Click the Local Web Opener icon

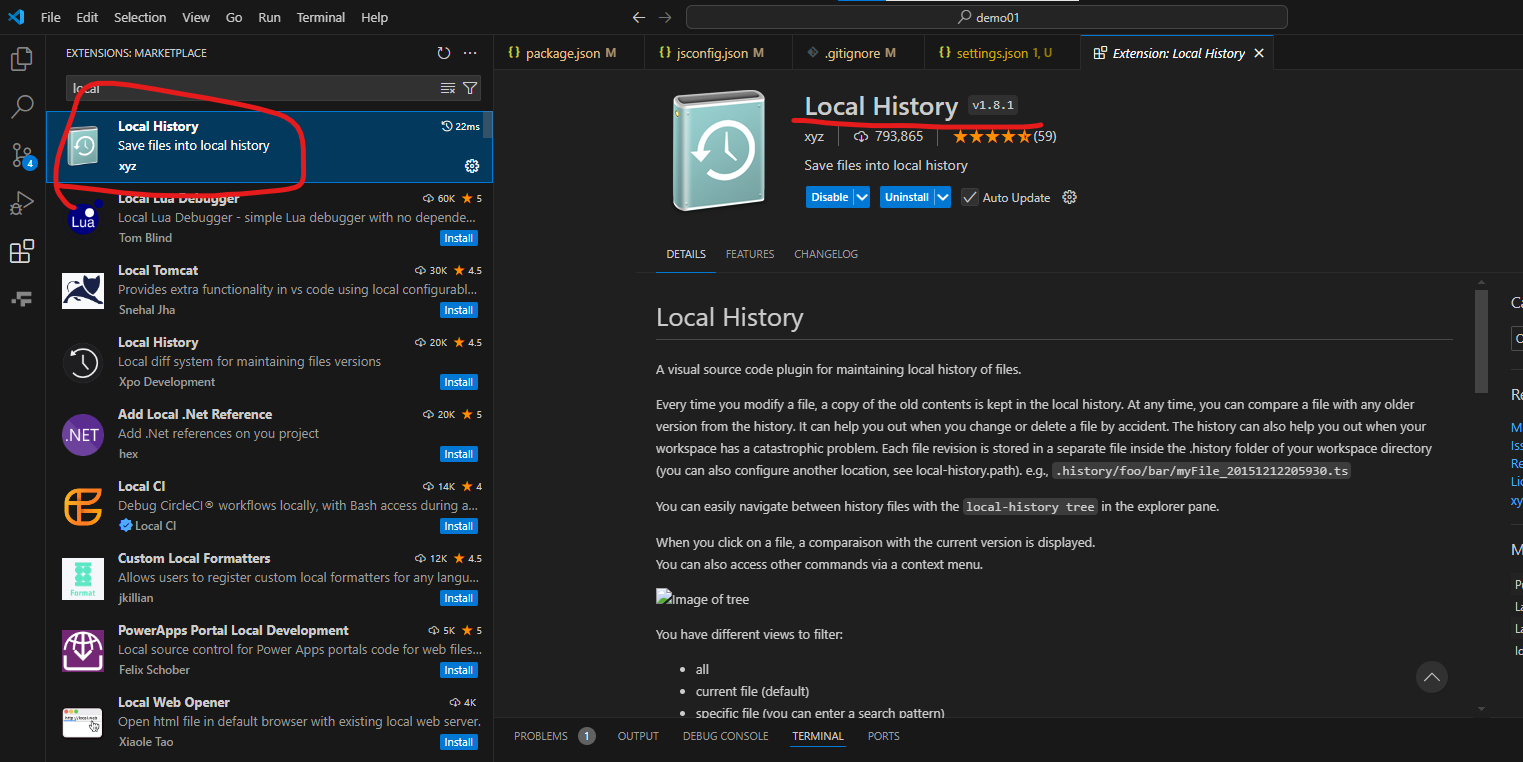point(82,722)
